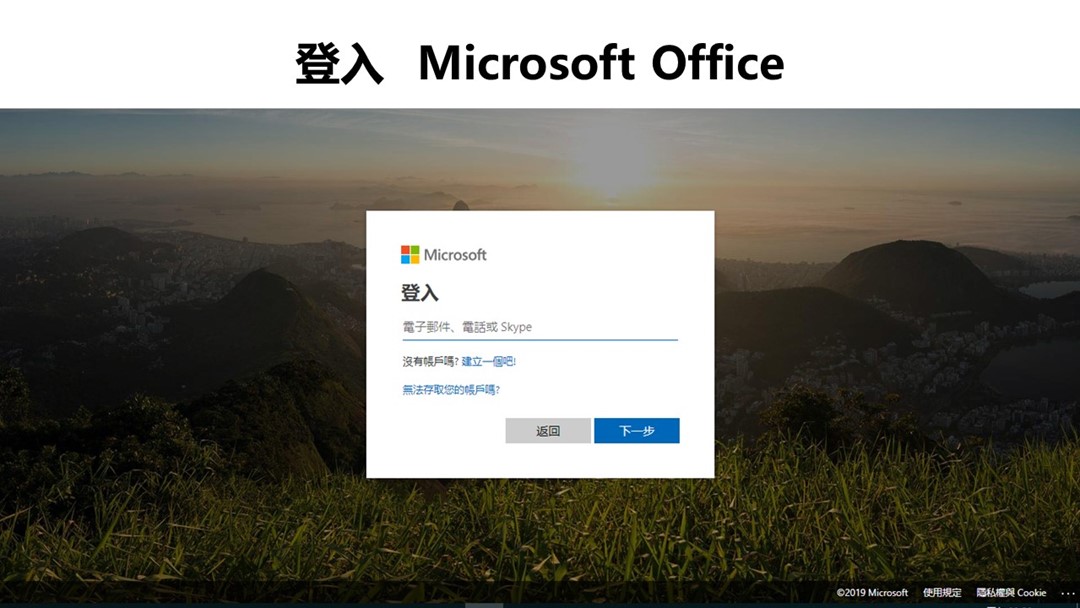The width and height of the screenshot is (1080, 608).
Task: Click the blue underline of the email field
Action: 540,339
